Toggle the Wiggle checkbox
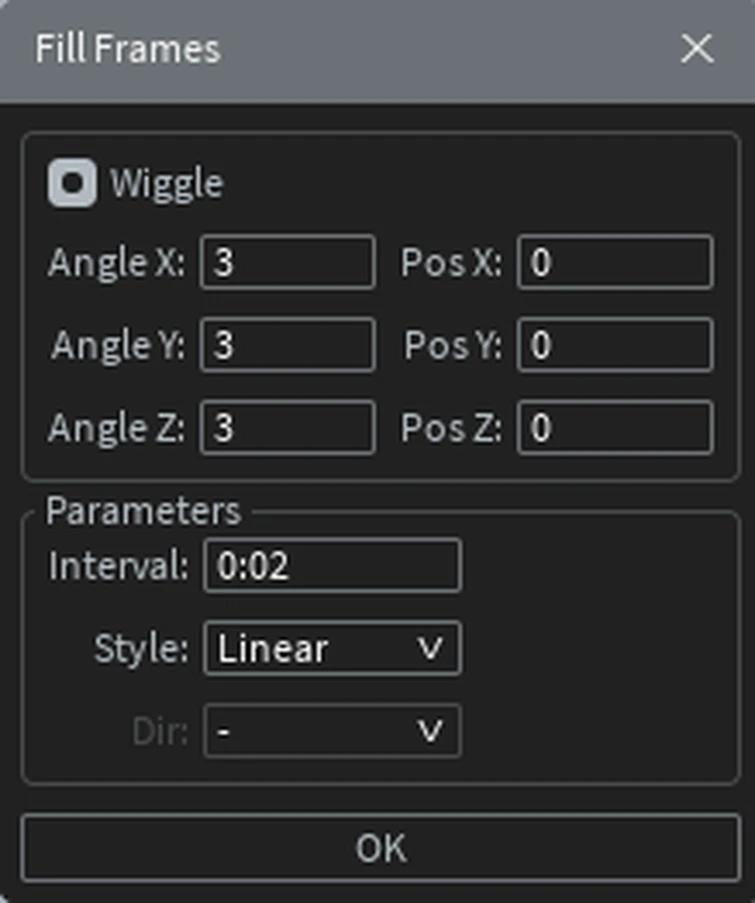 point(72,184)
